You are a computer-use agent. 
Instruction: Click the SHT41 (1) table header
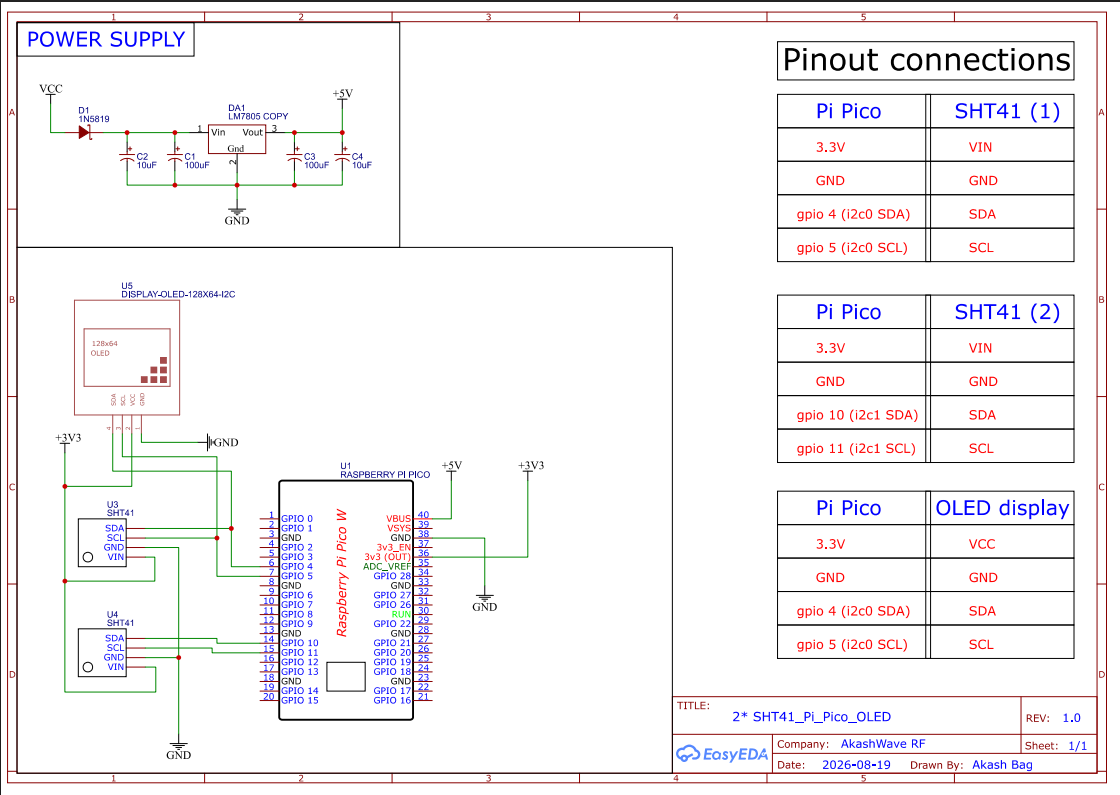pyautogui.click(x=1007, y=111)
